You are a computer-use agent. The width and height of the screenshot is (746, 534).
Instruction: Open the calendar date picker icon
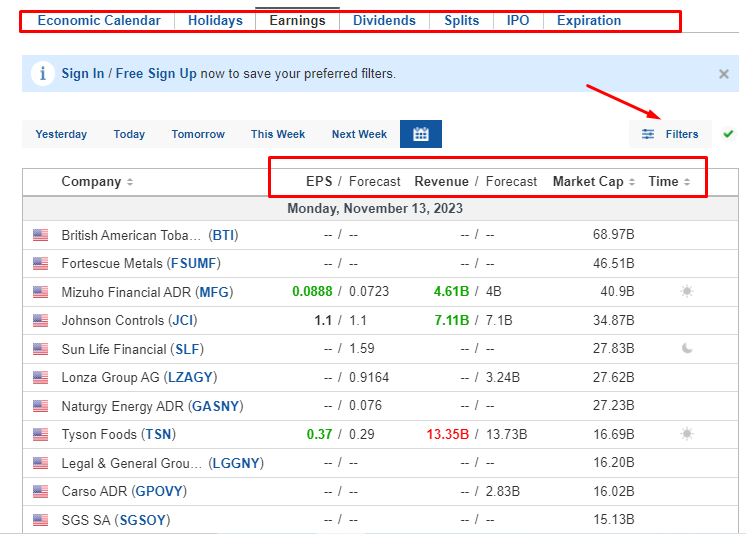click(421, 134)
